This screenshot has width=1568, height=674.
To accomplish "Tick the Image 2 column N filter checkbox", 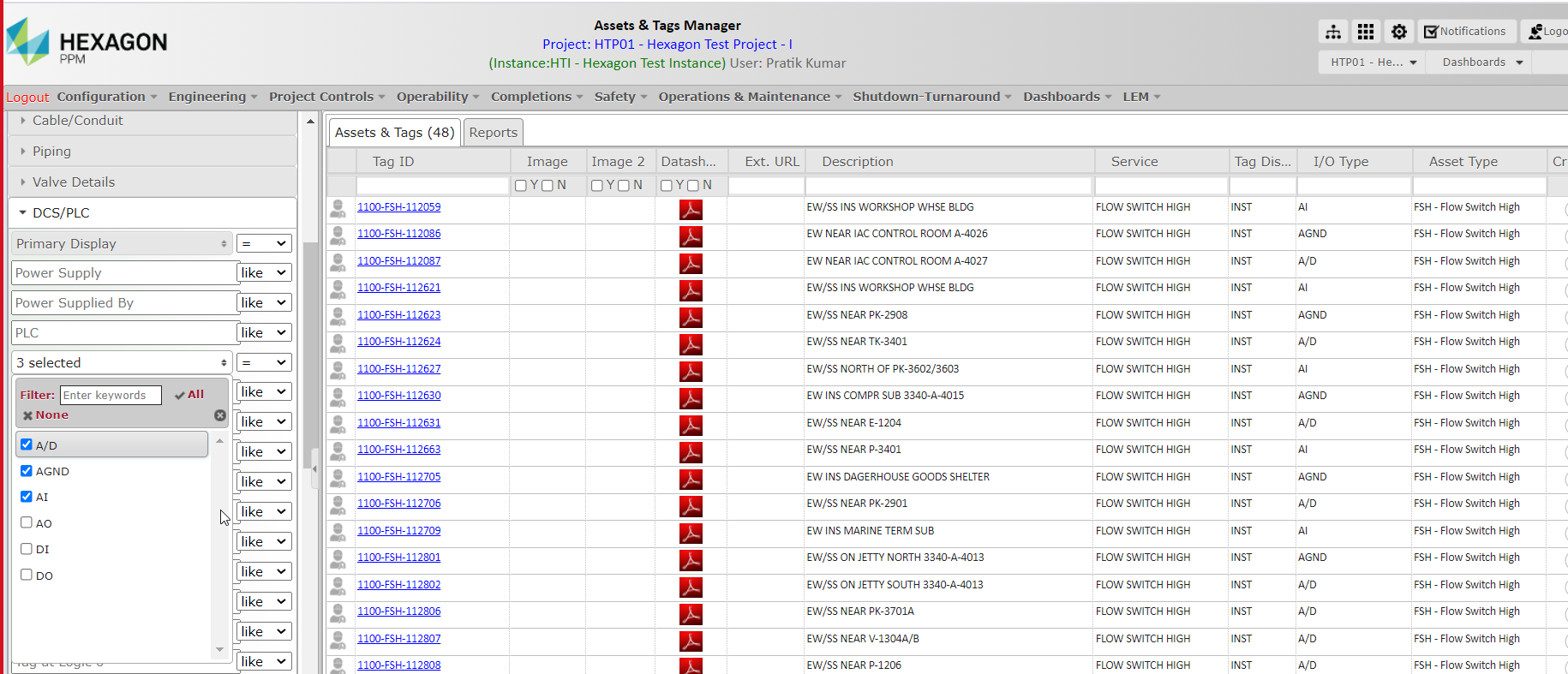I will 624,186.
